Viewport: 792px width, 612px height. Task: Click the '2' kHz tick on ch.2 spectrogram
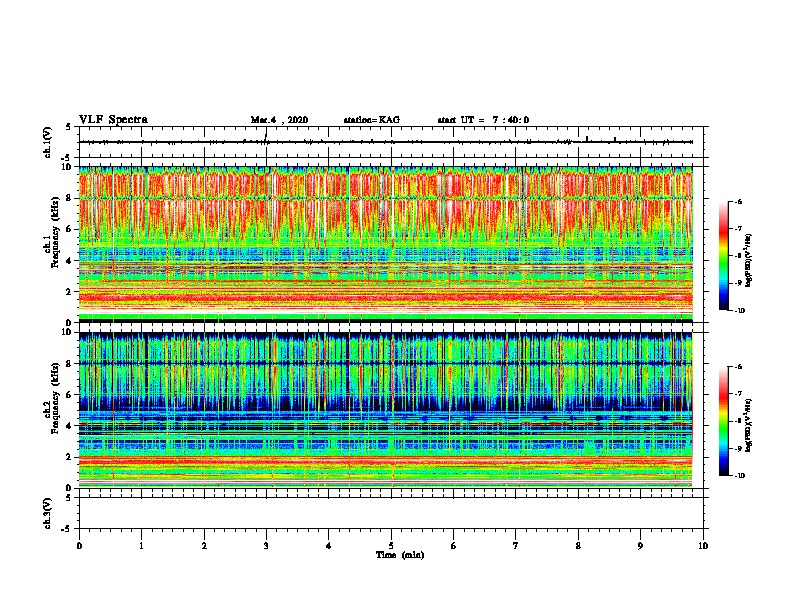coord(70,457)
